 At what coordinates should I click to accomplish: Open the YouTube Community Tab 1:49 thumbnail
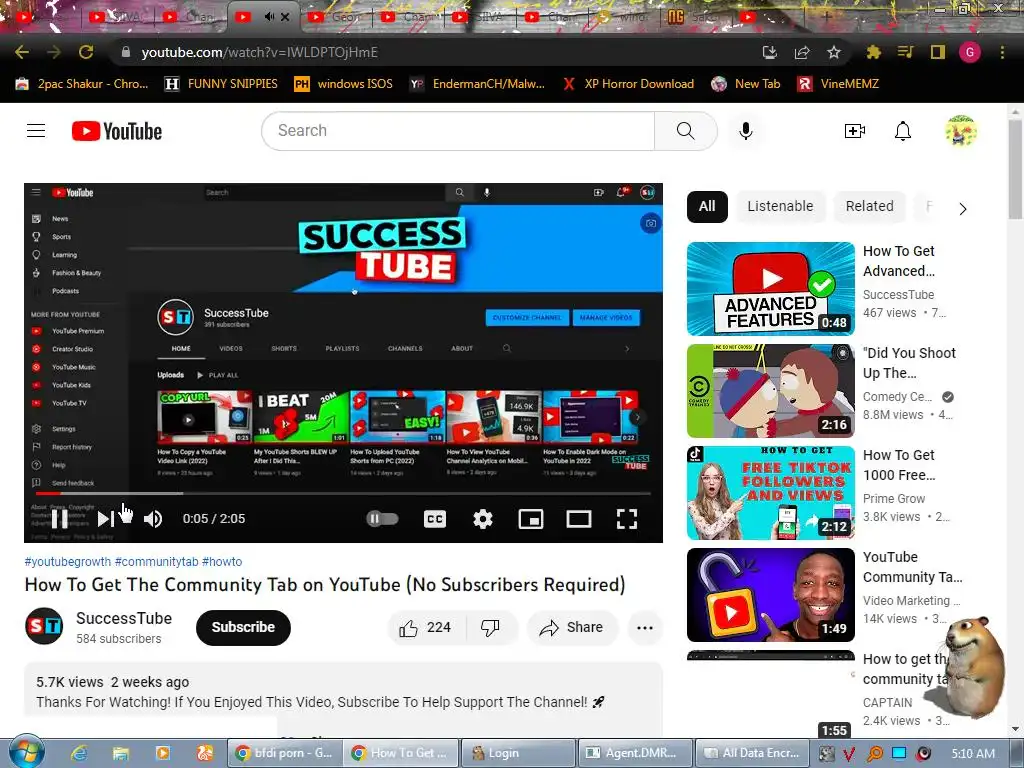(x=771, y=595)
